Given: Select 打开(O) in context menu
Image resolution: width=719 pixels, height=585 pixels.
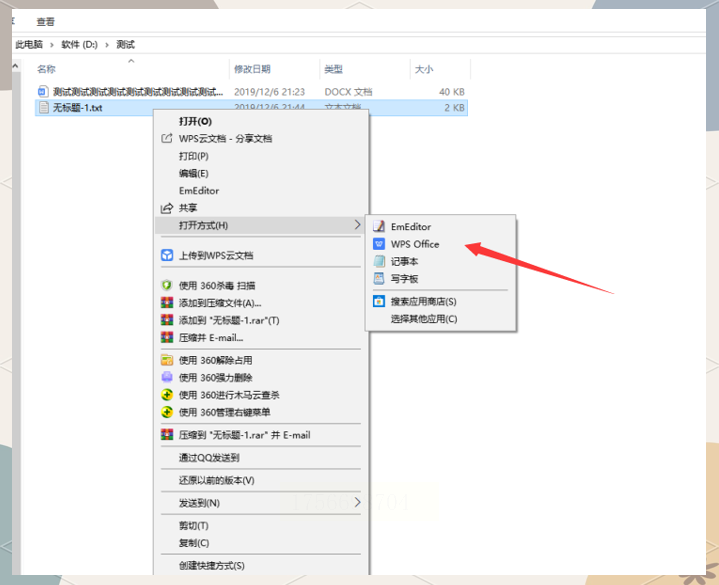Looking at the screenshot, I should click(195, 121).
